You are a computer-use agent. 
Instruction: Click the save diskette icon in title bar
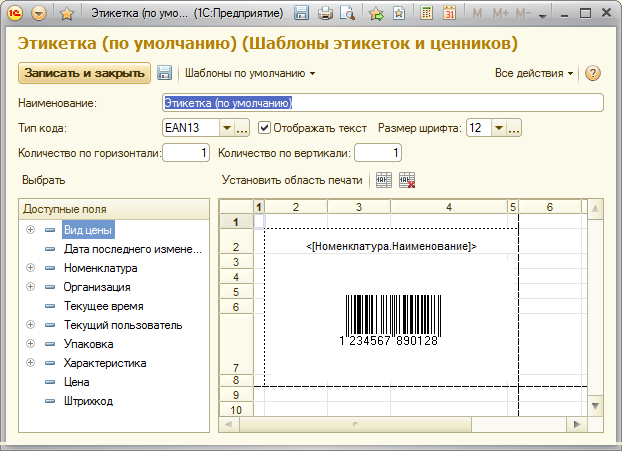point(301,13)
